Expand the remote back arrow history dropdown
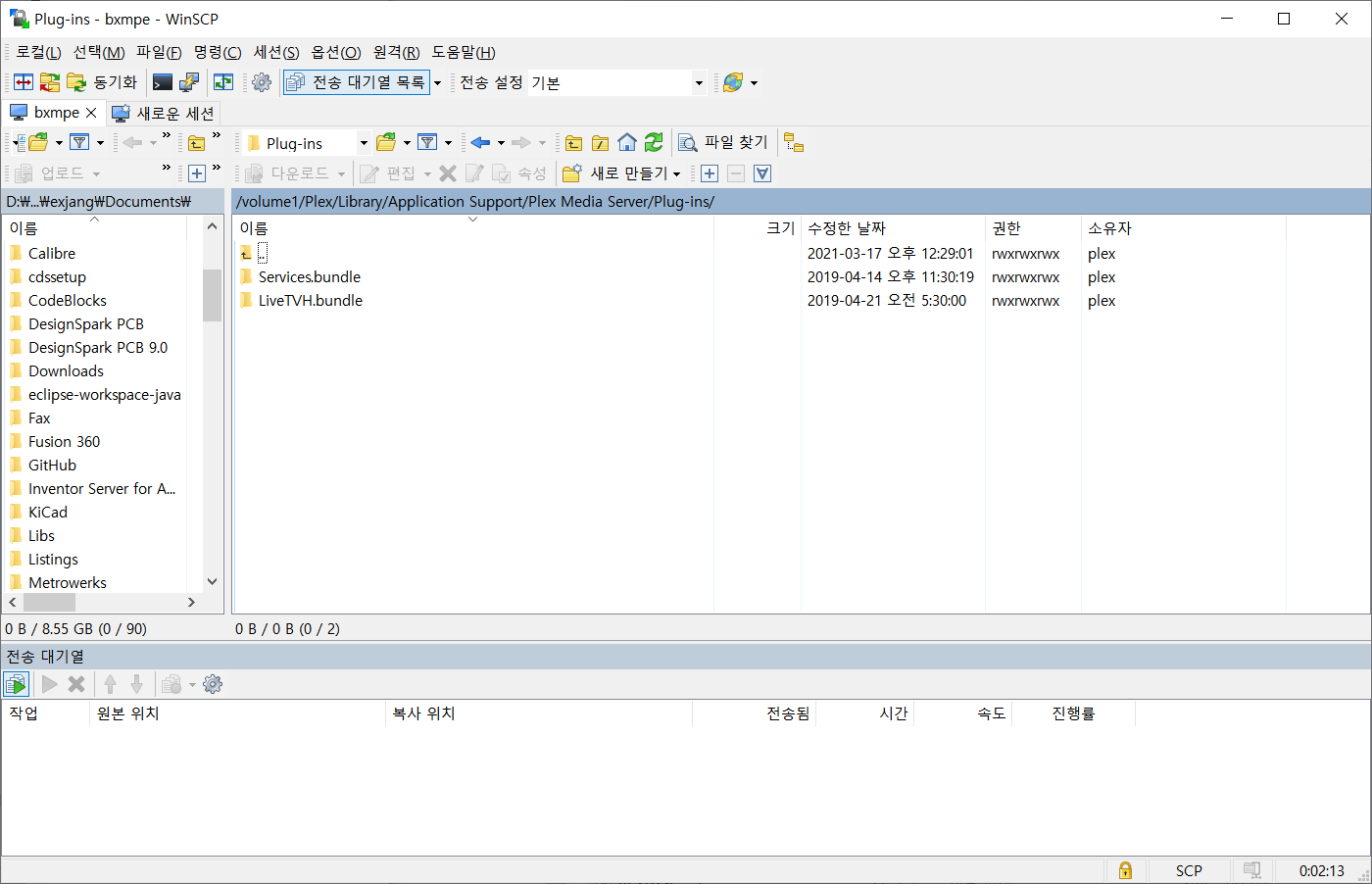 pos(501,143)
